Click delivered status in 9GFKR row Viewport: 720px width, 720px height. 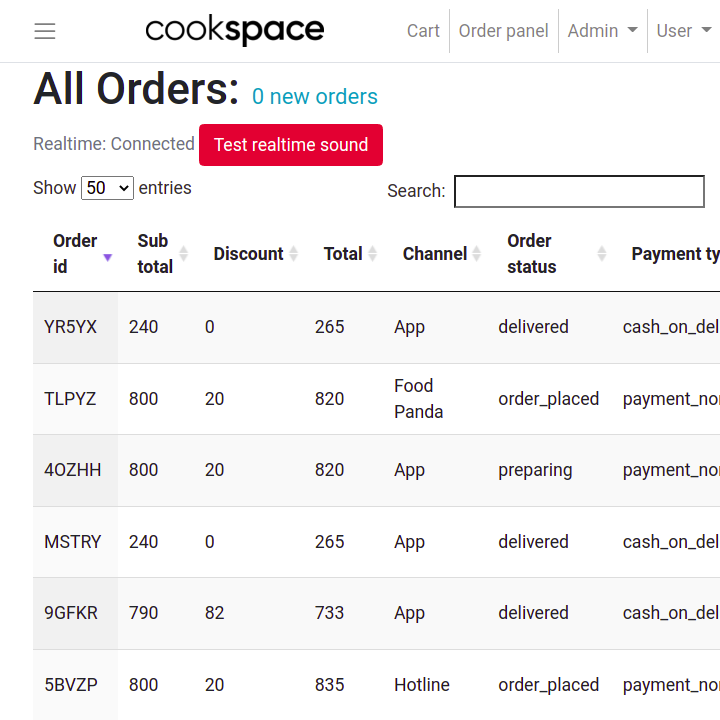pos(533,613)
